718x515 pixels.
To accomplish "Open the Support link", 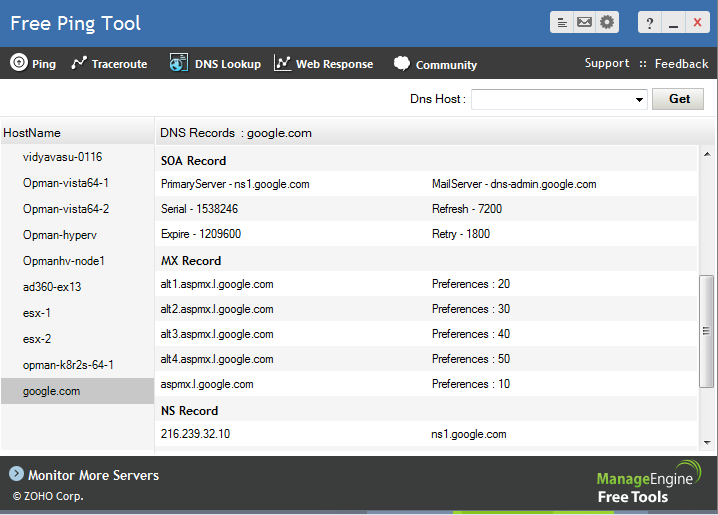I will [607, 63].
